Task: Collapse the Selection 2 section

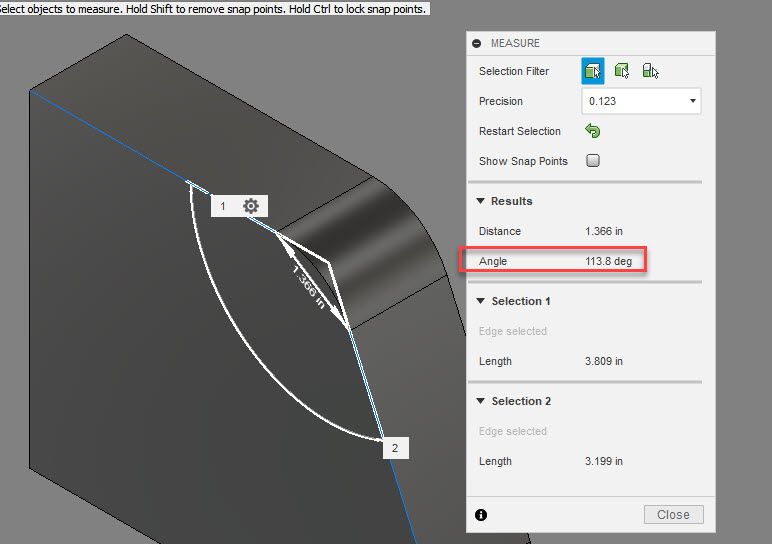Action: click(481, 401)
